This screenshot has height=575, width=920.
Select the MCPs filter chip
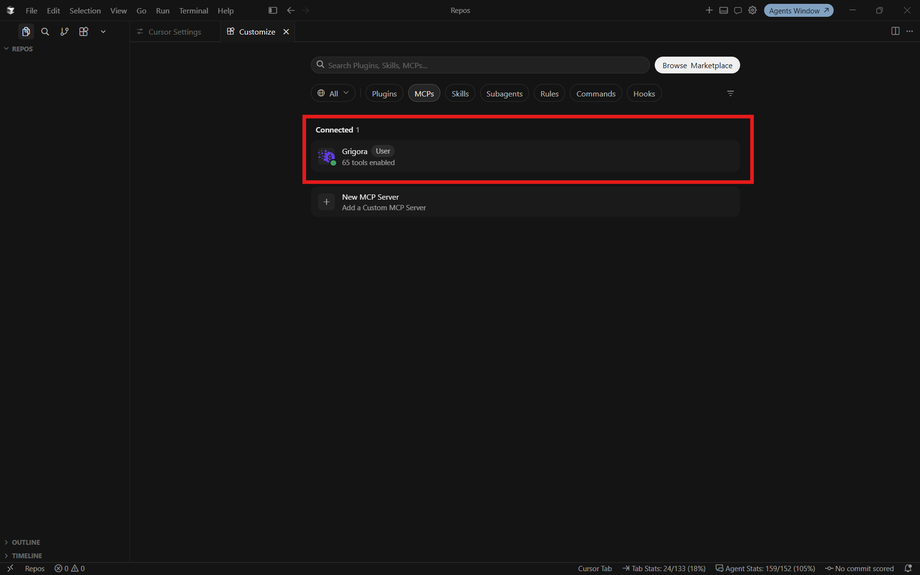coord(424,93)
